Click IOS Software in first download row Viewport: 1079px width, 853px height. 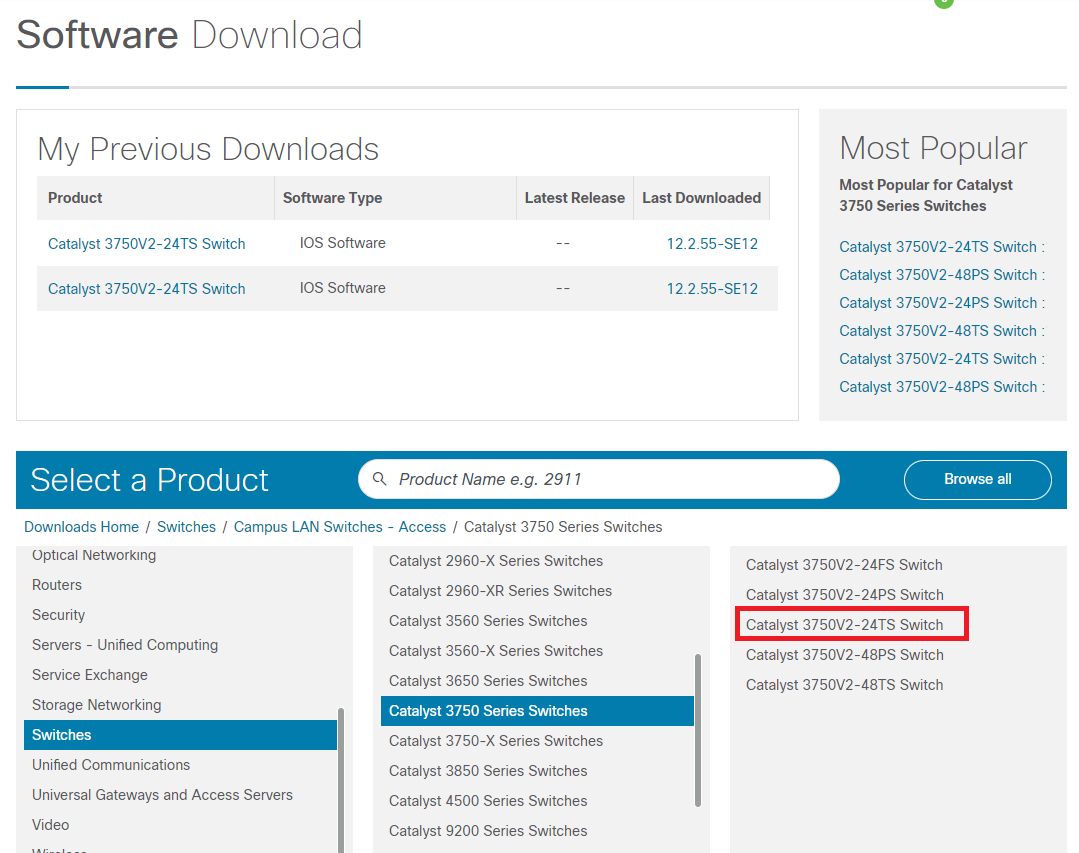tap(343, 244)
